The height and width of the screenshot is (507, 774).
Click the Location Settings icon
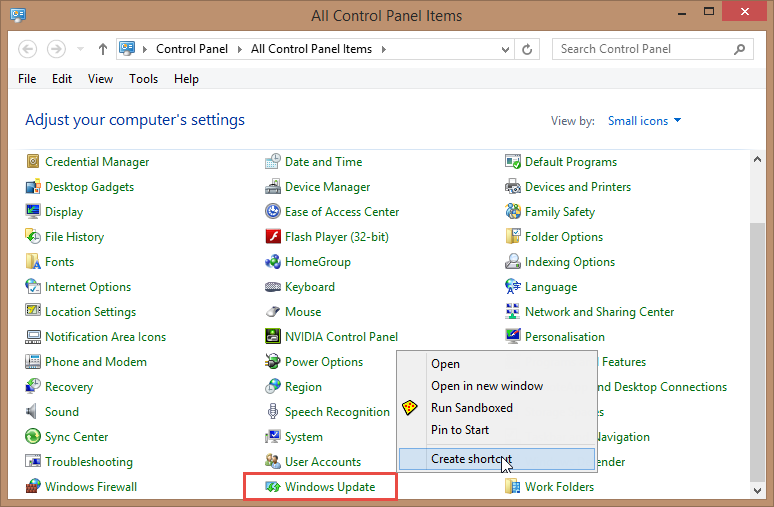33,311
